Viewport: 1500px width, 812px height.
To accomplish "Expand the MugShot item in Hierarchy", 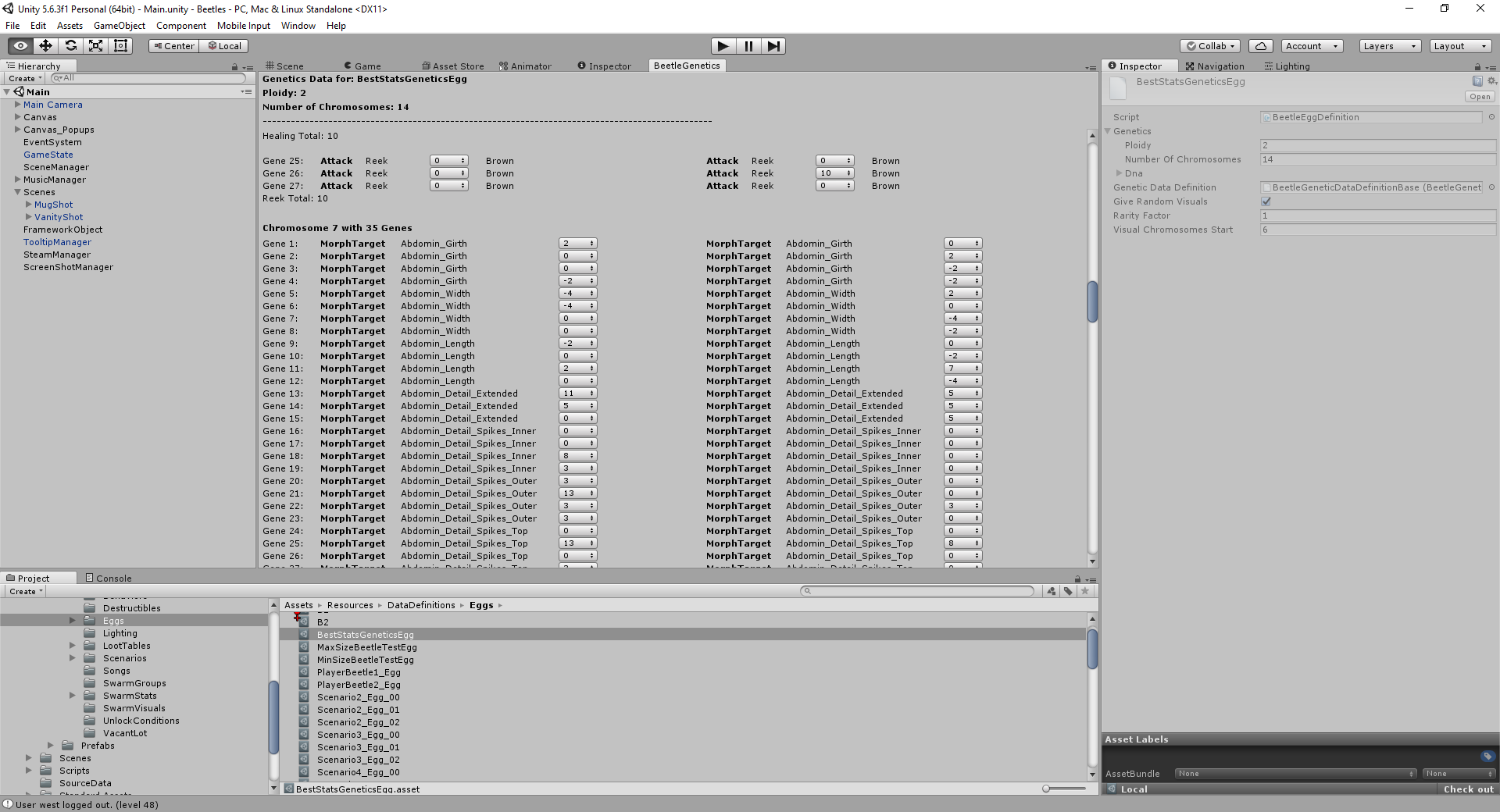I will click(29, 205).
